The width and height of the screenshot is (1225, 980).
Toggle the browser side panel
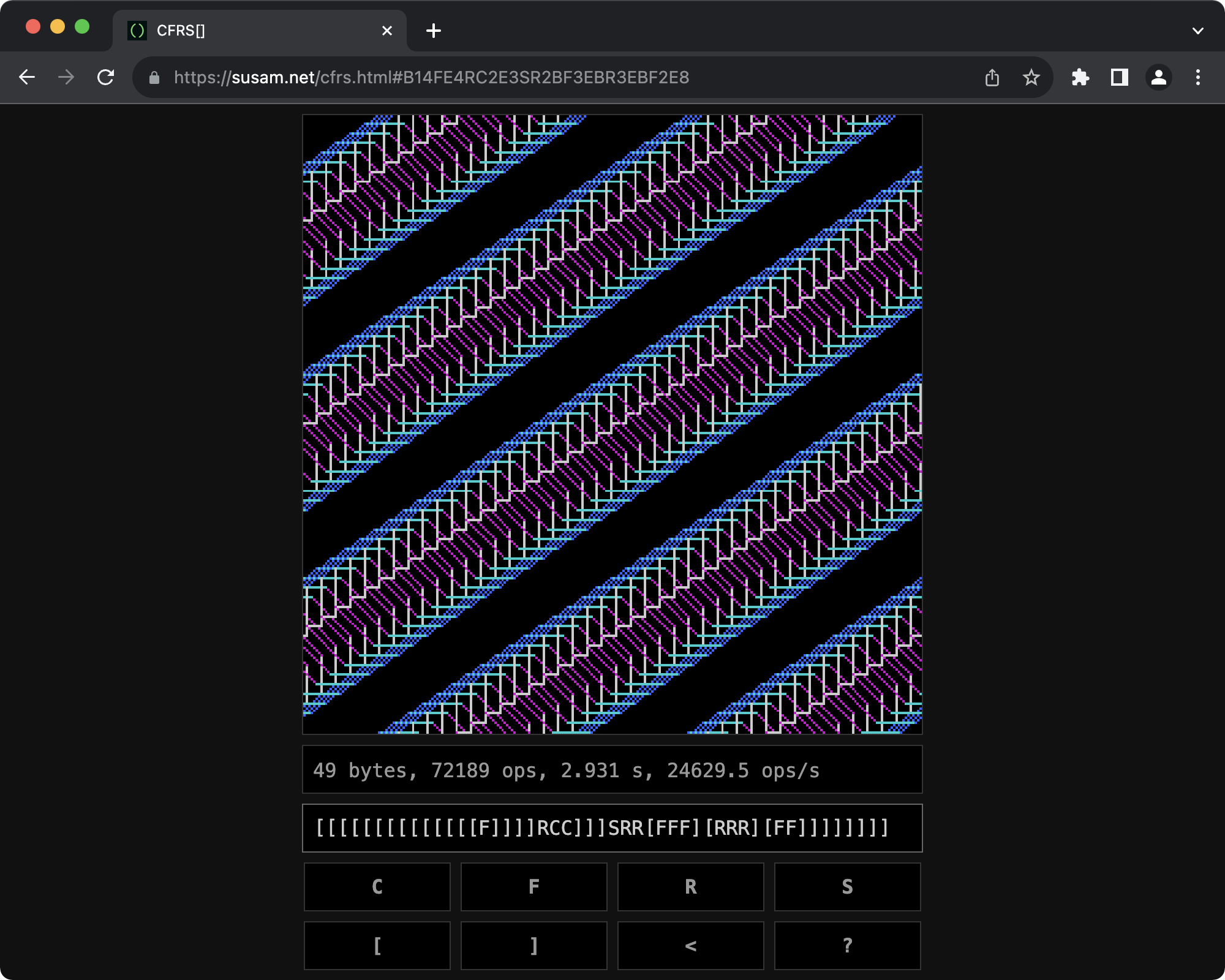click(1120, 77)
